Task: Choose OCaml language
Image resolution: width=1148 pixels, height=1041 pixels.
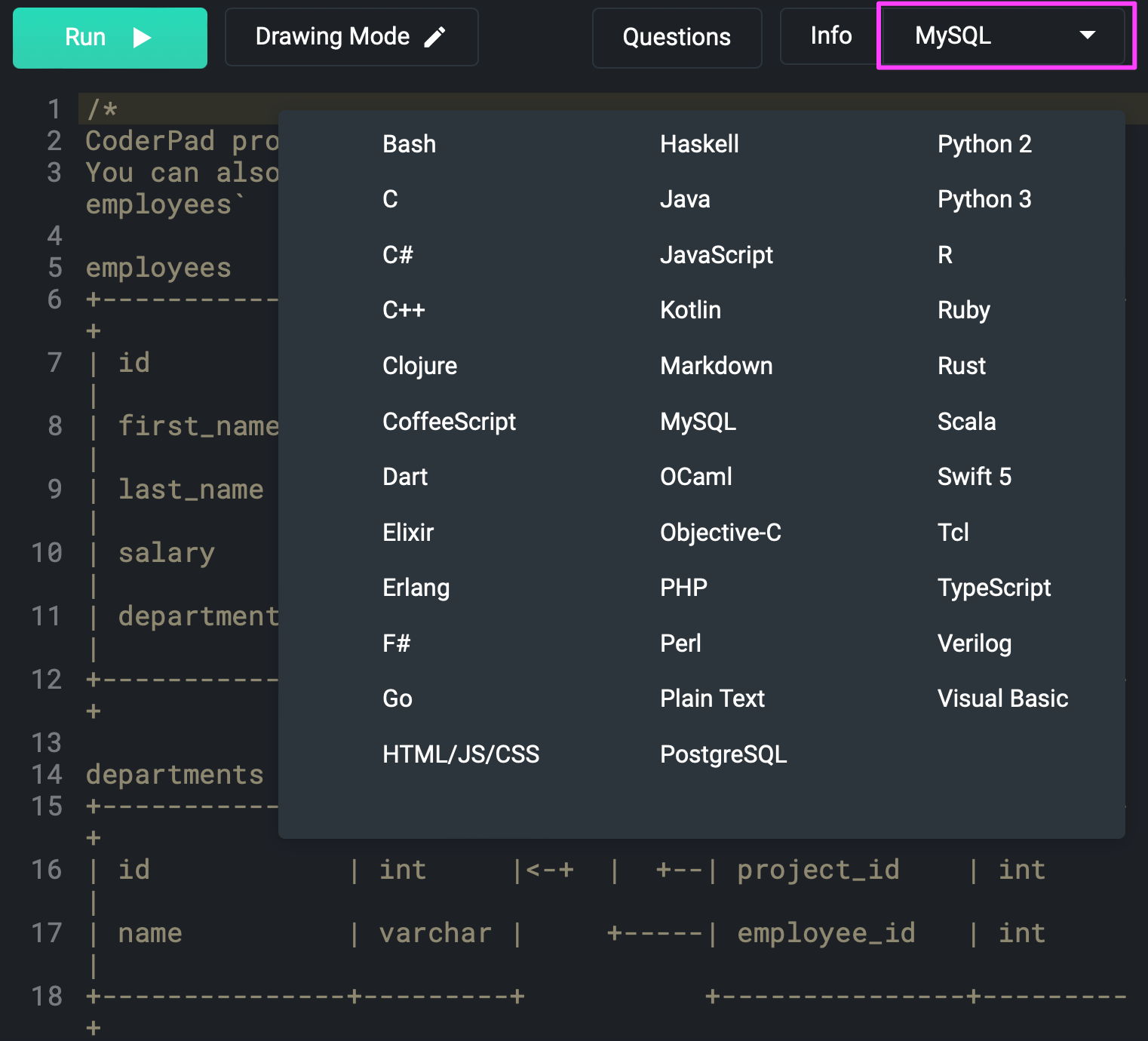Action: point(696,477)
